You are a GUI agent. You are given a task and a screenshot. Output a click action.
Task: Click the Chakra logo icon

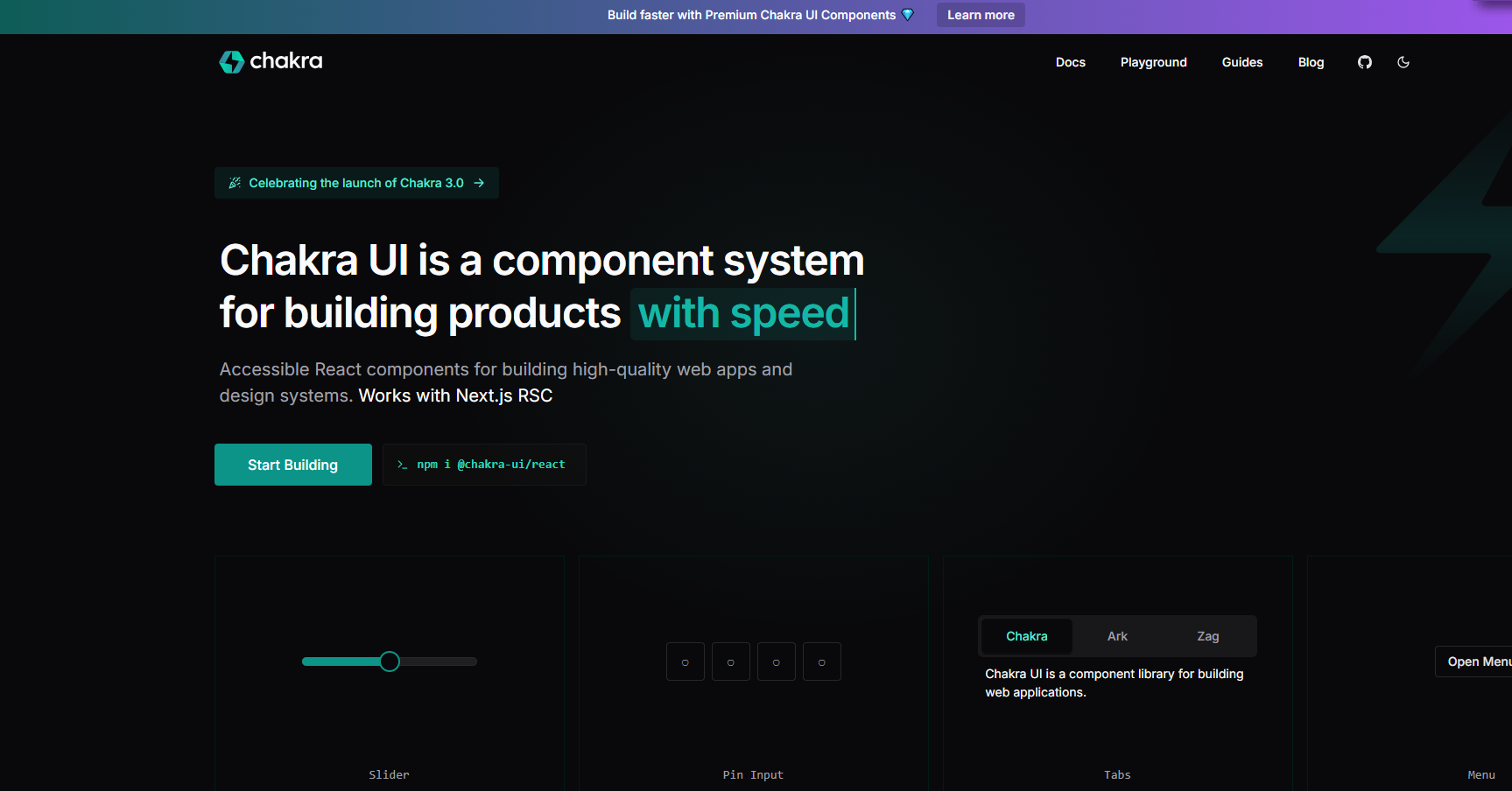pyautogui.click(x=231, y=61)
